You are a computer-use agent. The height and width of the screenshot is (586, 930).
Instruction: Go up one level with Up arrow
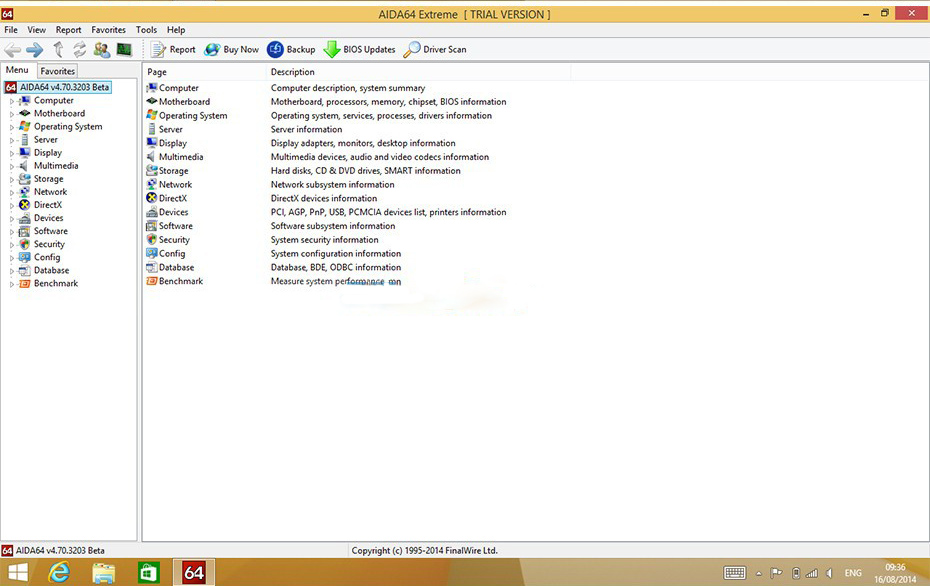coord(58,50)
